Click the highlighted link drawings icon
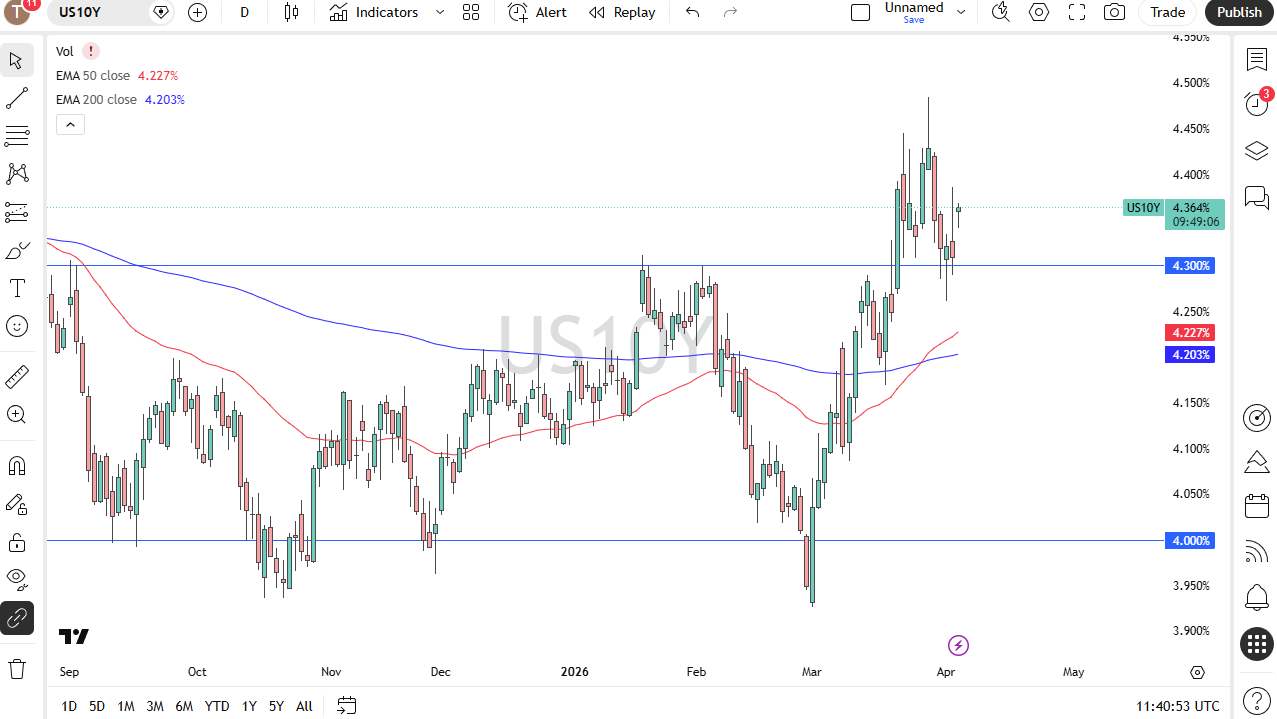The width and height of the screenshot is (1277, 719). [x=17, y=618]
